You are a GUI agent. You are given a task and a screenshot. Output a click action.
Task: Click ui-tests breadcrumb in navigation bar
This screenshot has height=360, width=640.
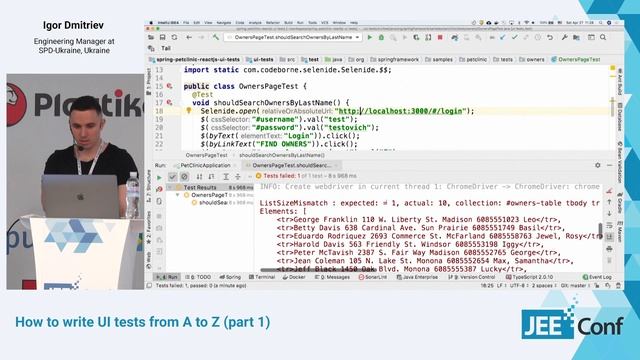tap(260, 60)
